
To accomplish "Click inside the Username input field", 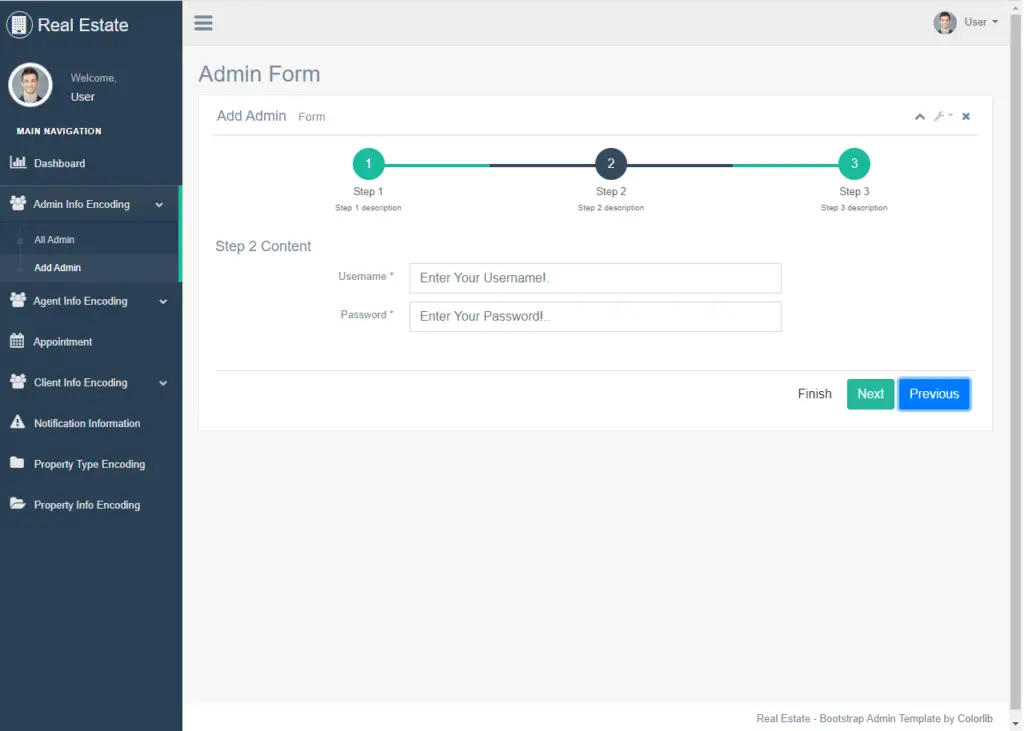I will 594,277.
